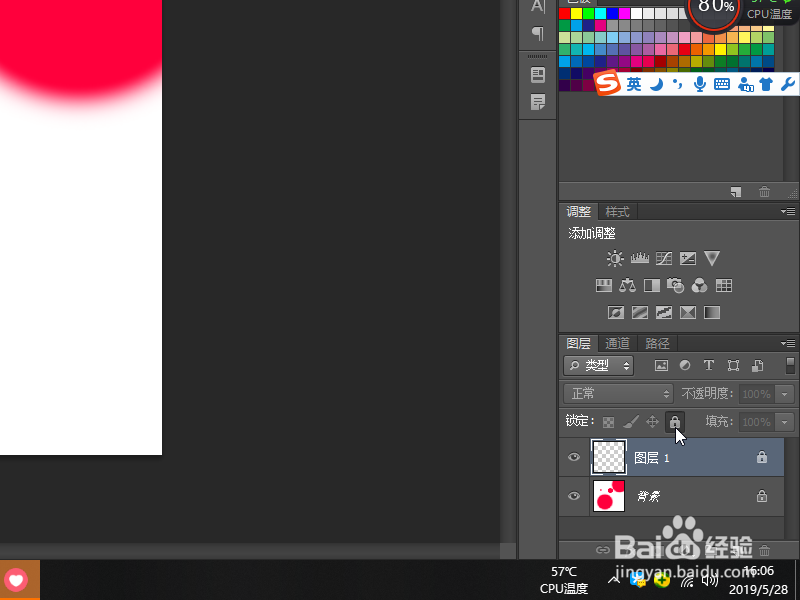The image size is (800, 600).
Task: Add a Brightness/Contrast adjustment (sun icon)
Action: tap(615, 258)
